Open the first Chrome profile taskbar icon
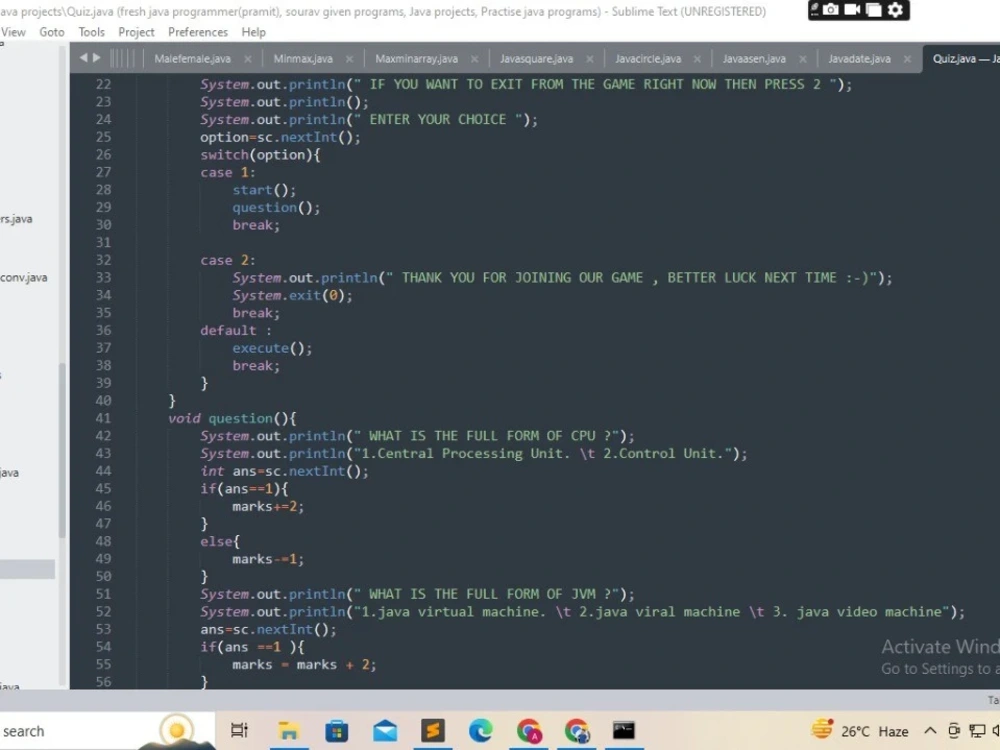 (x=529, y=730)
